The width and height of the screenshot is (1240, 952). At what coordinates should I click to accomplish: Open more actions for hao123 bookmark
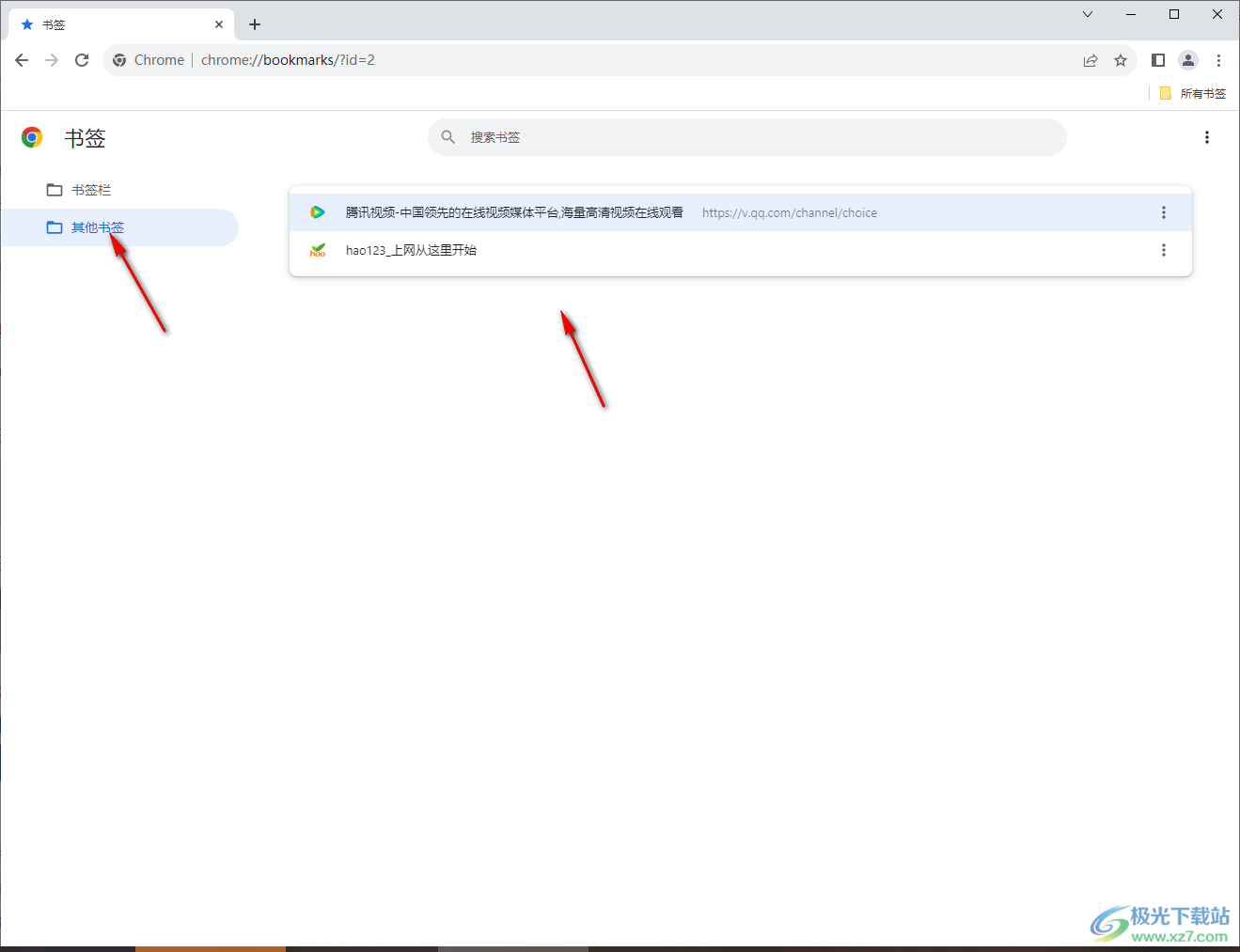pos(1164,250)
